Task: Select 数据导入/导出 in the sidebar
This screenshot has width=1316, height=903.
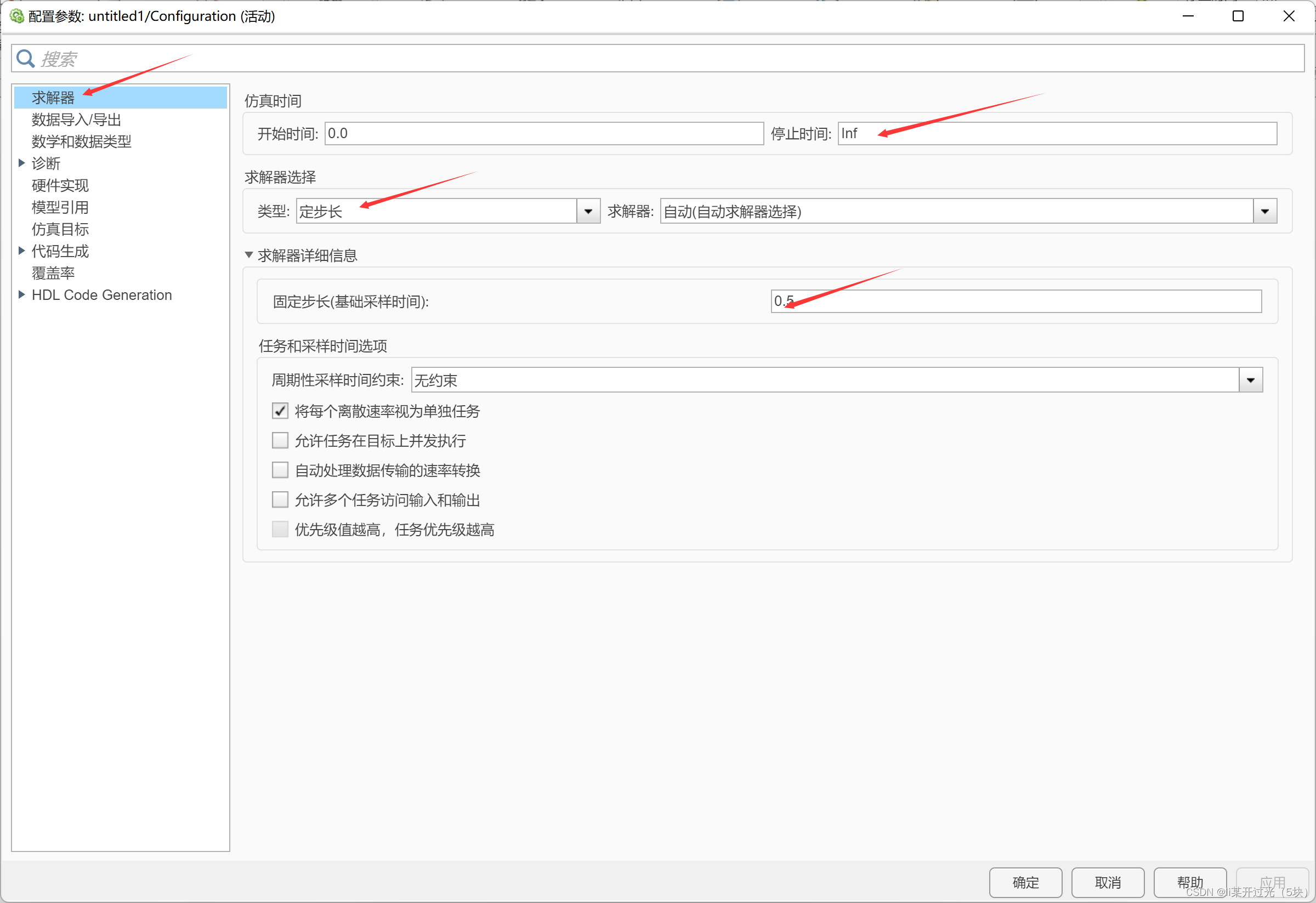Action: click(x=76, y=120)
